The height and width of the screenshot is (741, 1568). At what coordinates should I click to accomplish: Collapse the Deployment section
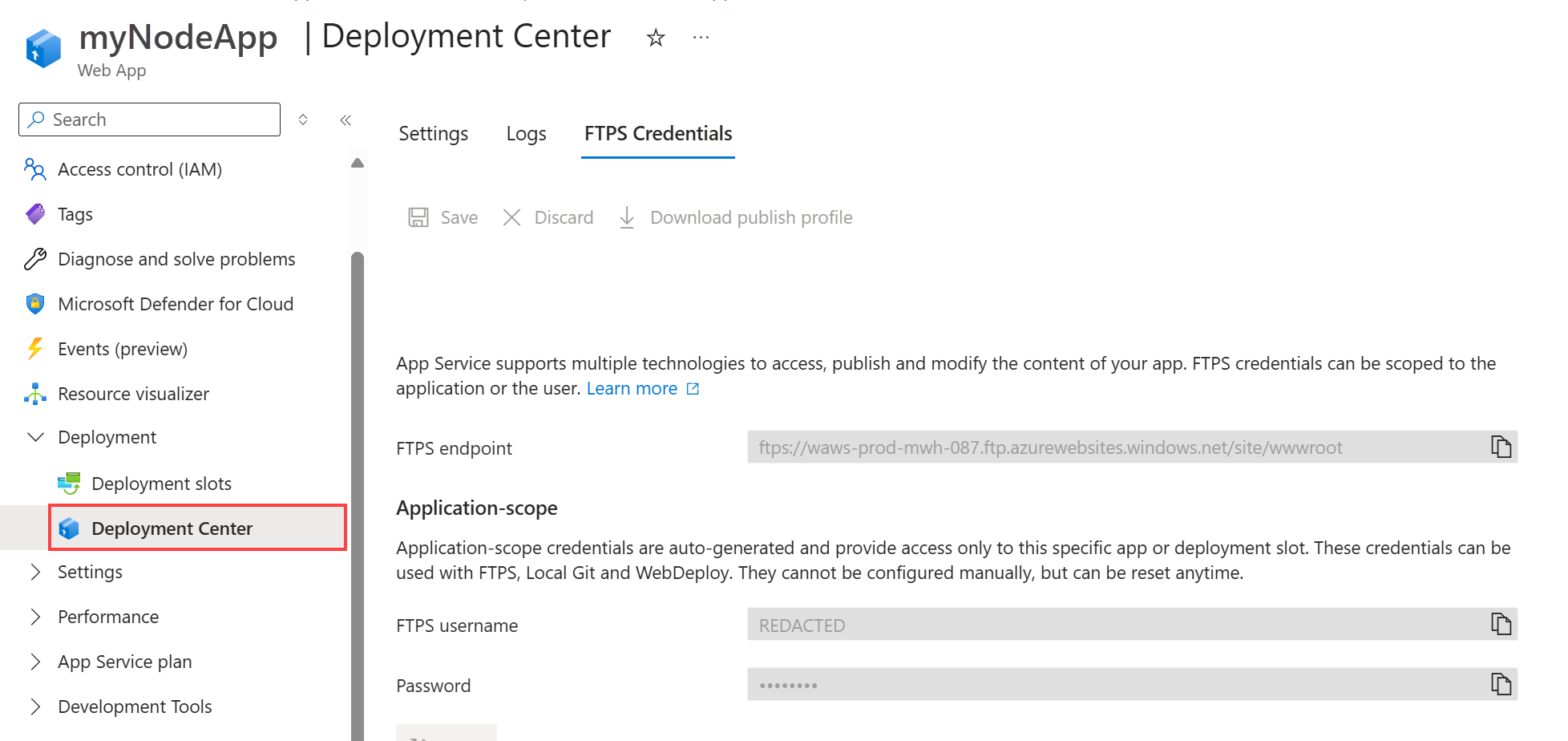tap(35, 437)
